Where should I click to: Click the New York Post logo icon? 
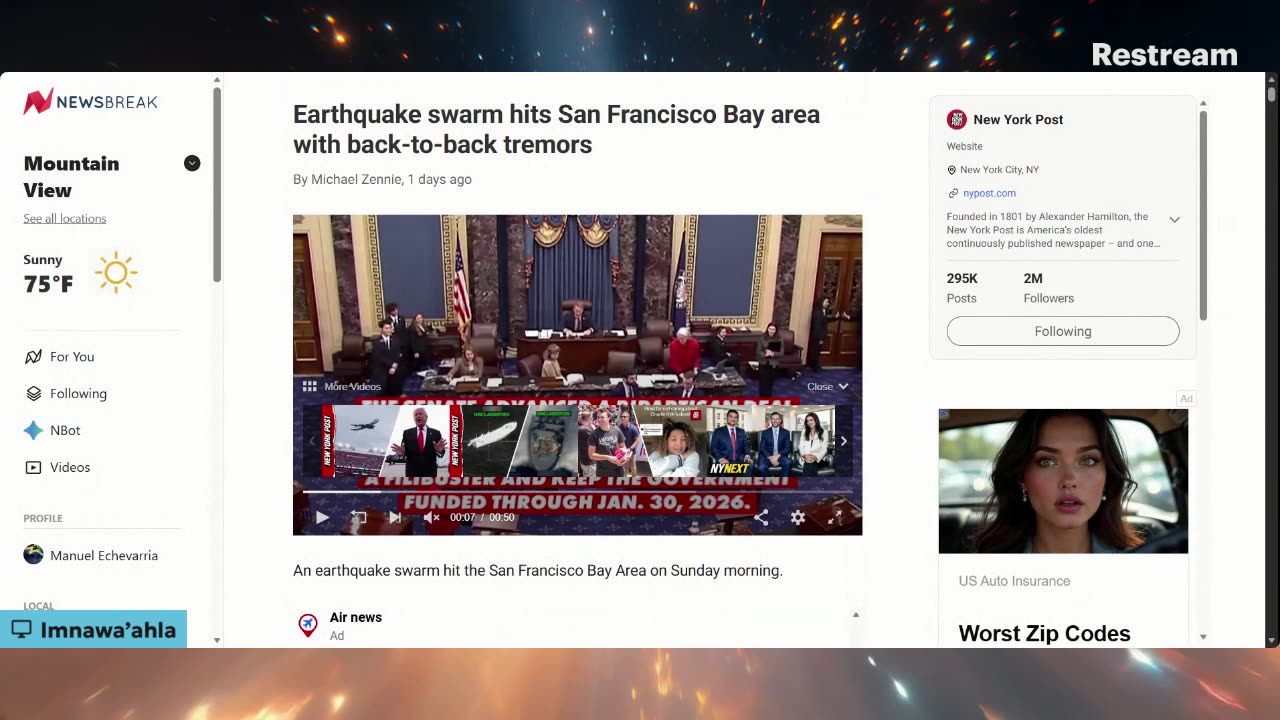pyautogui.click(x=957, y=119)
